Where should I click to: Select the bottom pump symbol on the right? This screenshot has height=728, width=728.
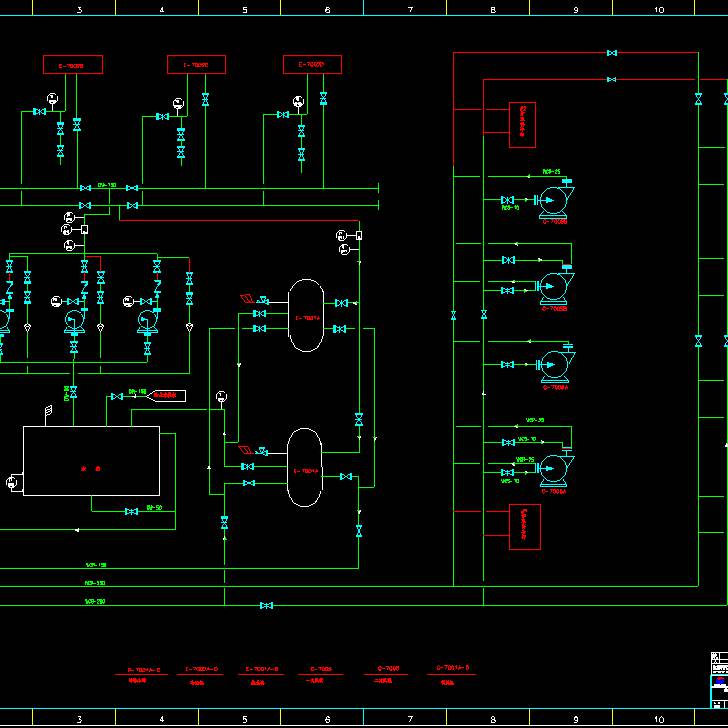[x=553, y=466]
